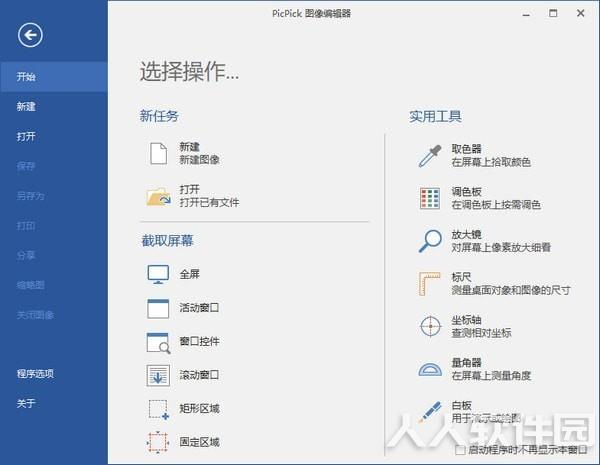The width and height of the screenshot is (600, 465).
Task: Click the color grid icon for 调色板
Action: tap(430, 198)
